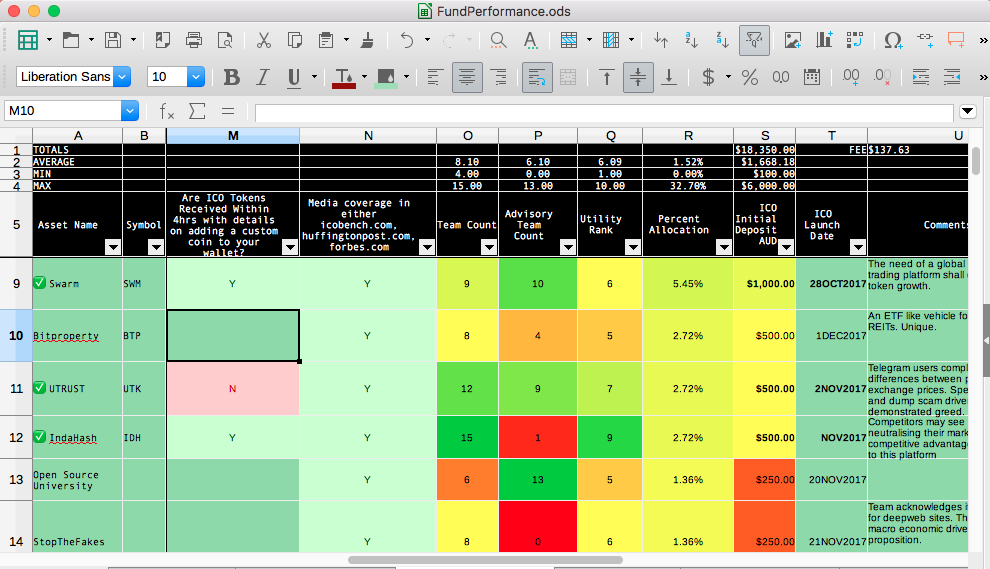Export as PDF icon

pyautogui.click(x=162, y=40)
